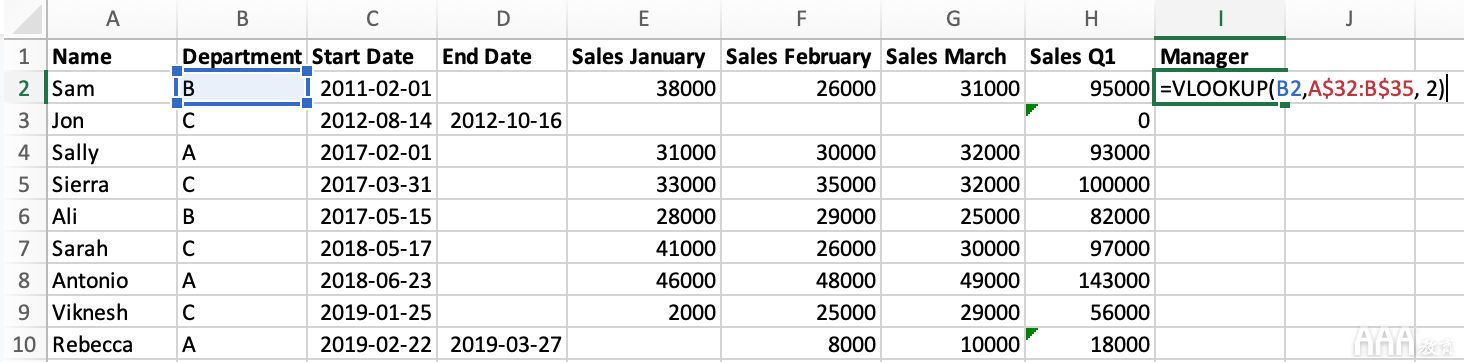1464x362 pixels.
Task: Select column D header
Action: (503, 18)
